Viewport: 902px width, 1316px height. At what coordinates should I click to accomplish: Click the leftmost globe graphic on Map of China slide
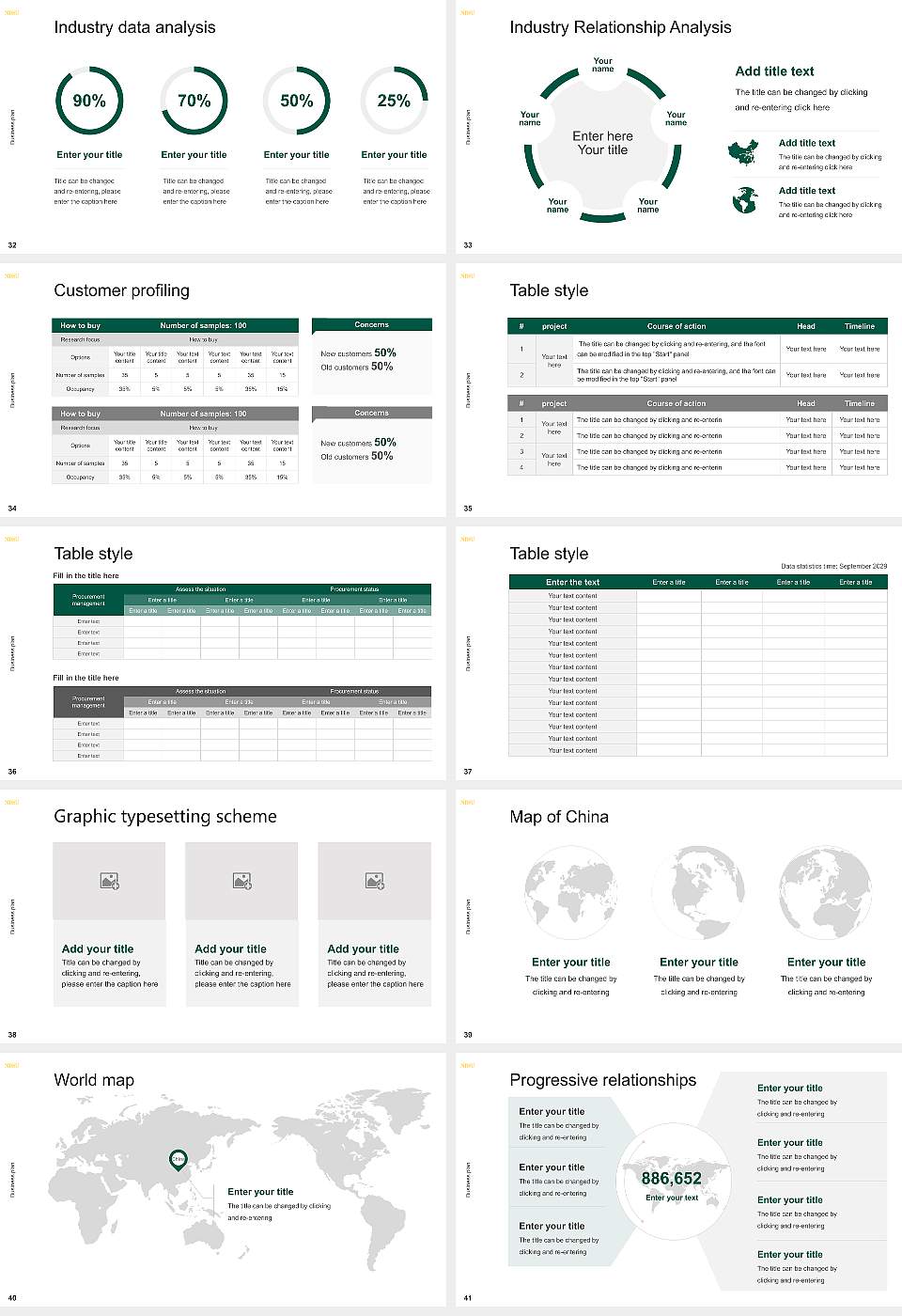(x=571, y=891)
